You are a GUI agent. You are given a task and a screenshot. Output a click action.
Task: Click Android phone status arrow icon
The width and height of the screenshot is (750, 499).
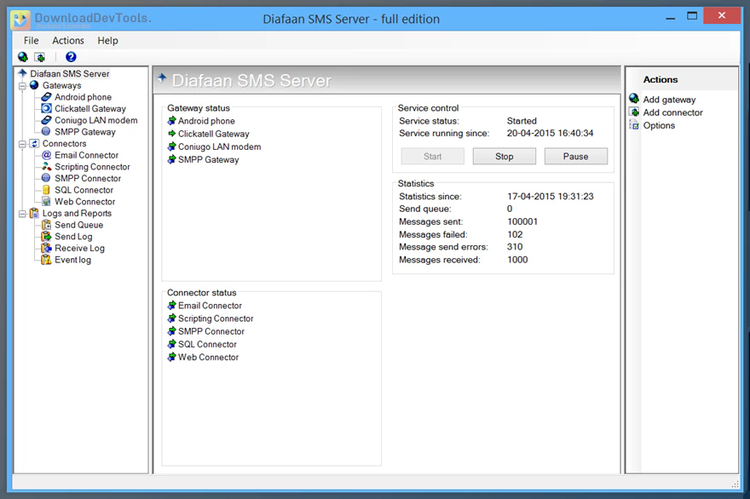[x=172, y=121]
